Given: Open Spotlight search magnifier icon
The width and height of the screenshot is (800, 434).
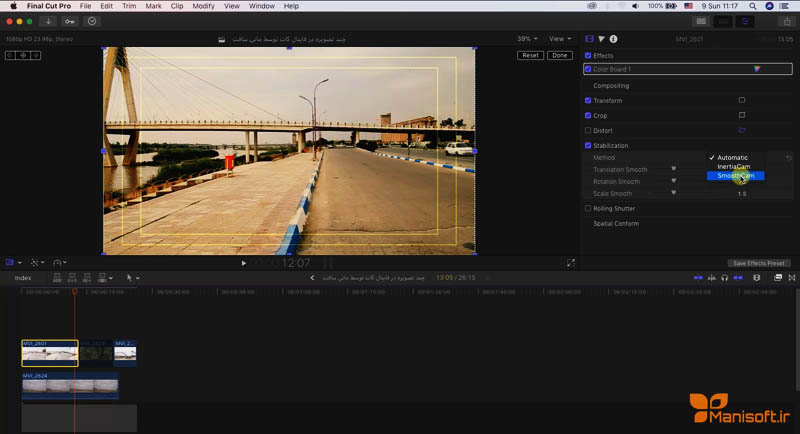Looking at the screenshot, I should [753, 6].
